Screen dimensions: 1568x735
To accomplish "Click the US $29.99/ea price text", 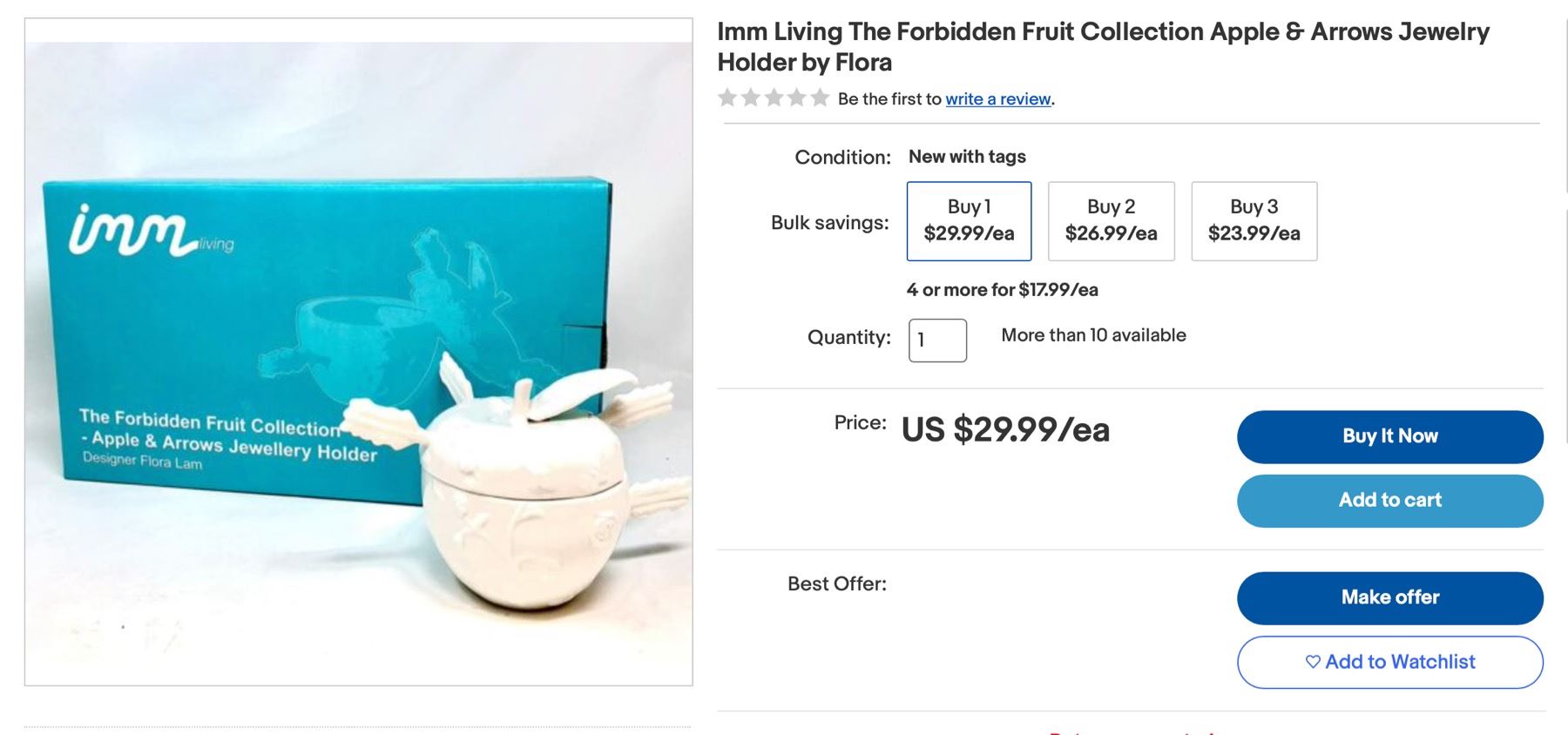I will pyautogui.click(x=1005, y=430).
